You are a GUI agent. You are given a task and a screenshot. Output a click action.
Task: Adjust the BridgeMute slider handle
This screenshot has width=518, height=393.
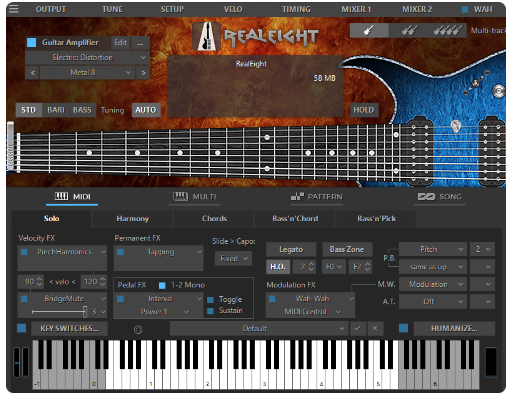[x=85, y=312]
